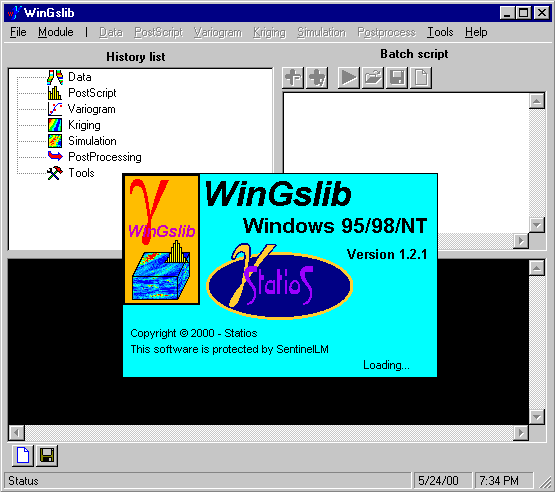Viewport: 555px width, 492px height.
Task: Open the Help menu
Action: pos(476,32)
